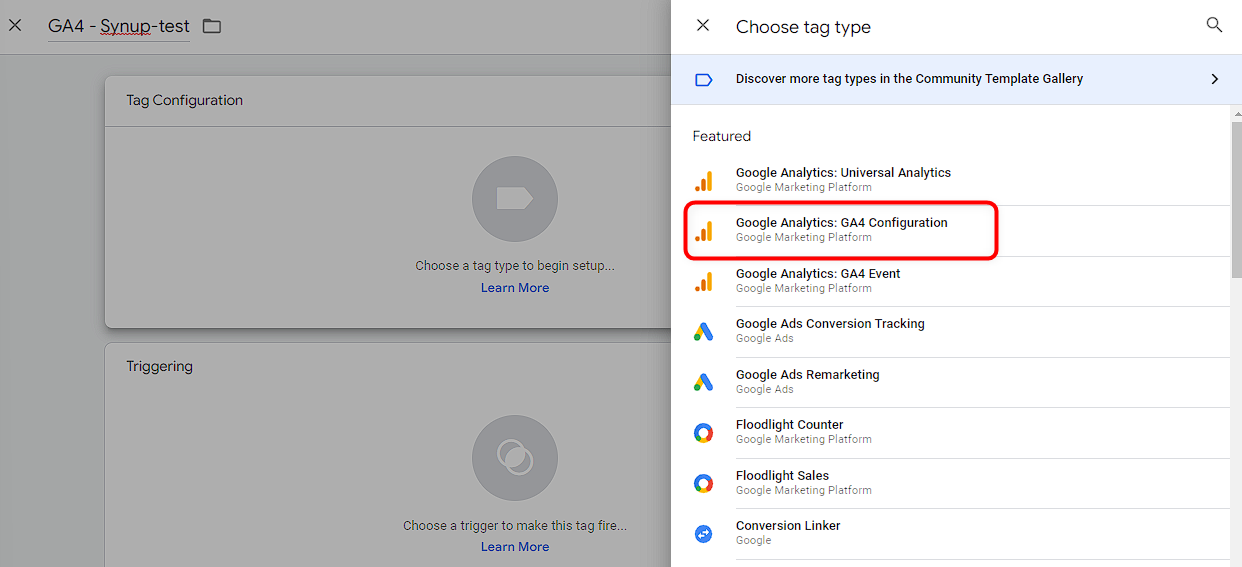
Task: Open Learn More under Tag Configuration
Action: (515, 288)
